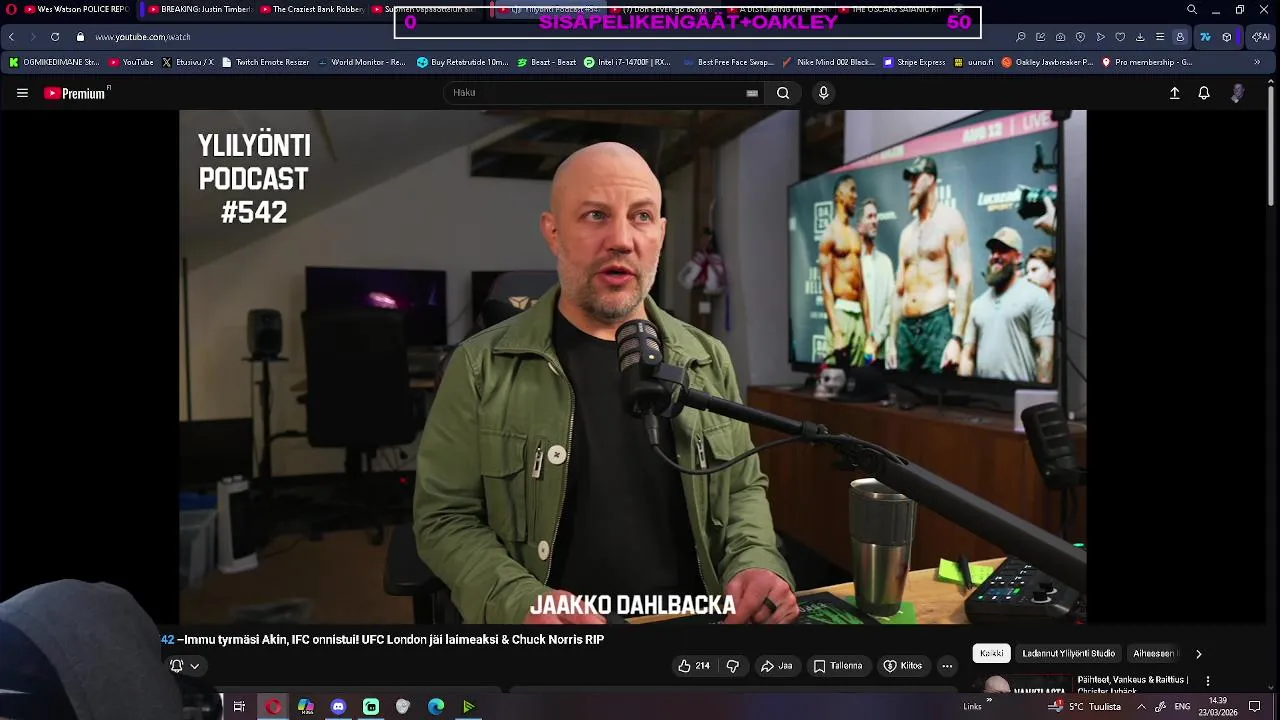Expand subscription options chevron next to bell

click(195, 666)
